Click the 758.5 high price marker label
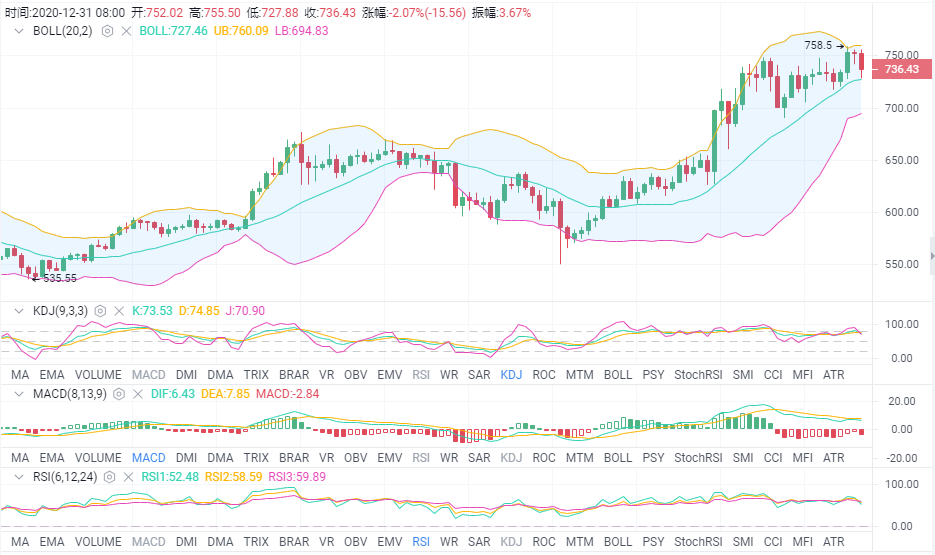The width and height of the screenshot is (935, 555). click(818, 45)
